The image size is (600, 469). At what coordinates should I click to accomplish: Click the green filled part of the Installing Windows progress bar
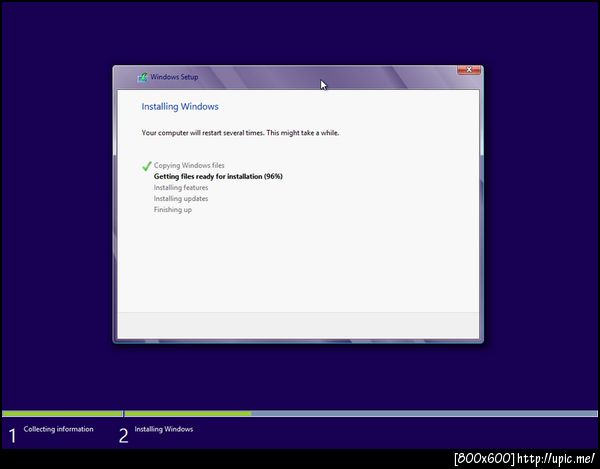pos(188,414)
